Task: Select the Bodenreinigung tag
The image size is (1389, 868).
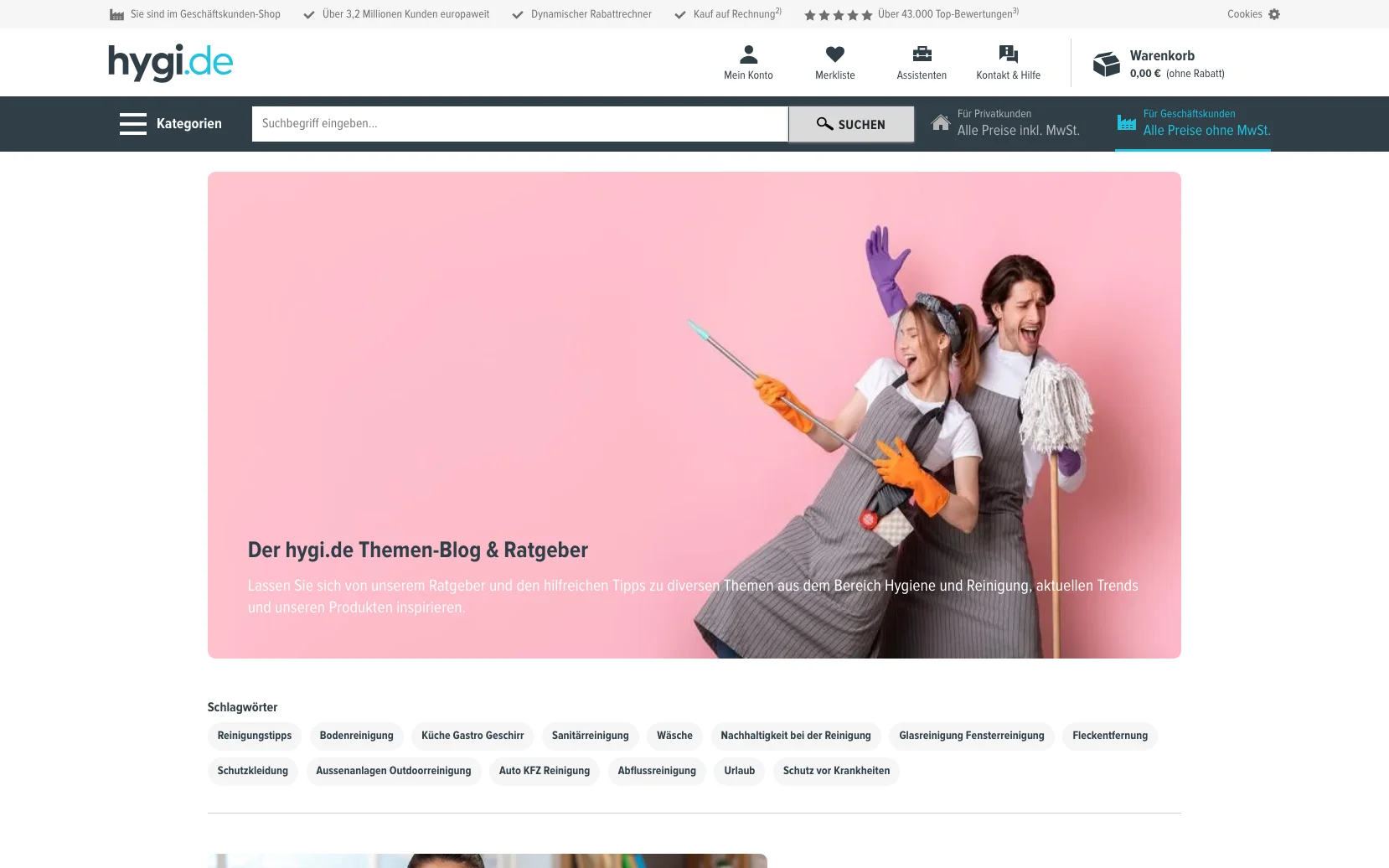Action: click(x=357, y=736)
